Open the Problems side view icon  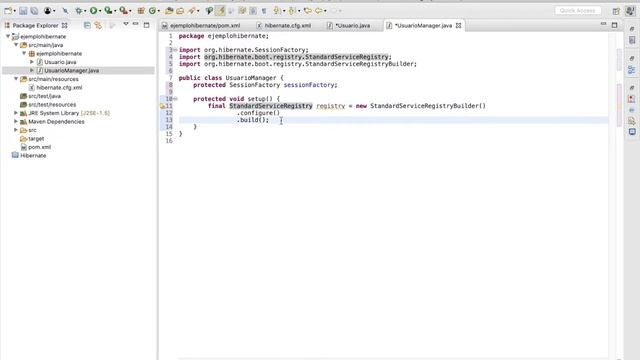pos(632,99)
